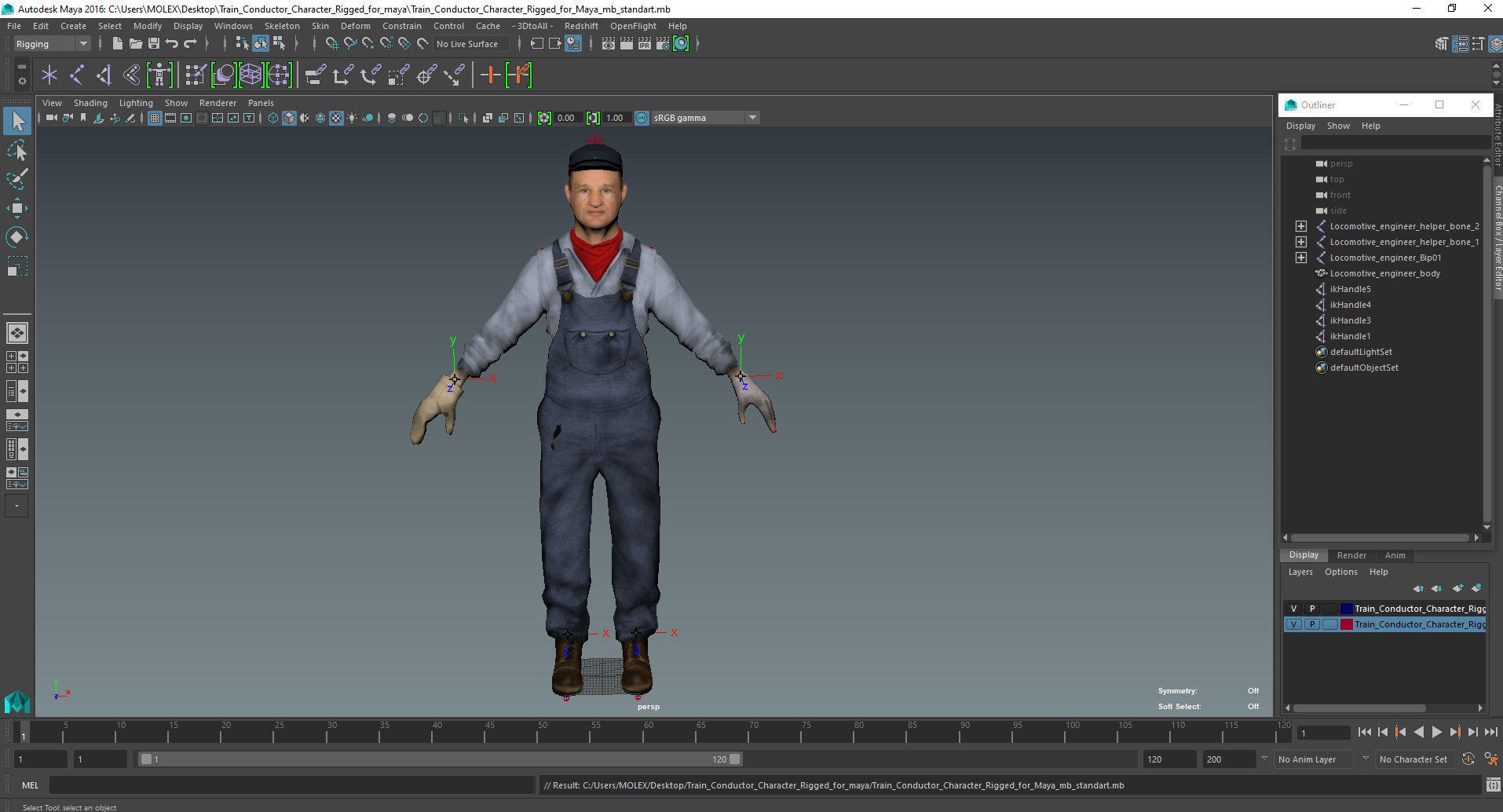This screenshot has width=1503, height=812.
Task: Go to end of playback range
Action: (1490, 732)
